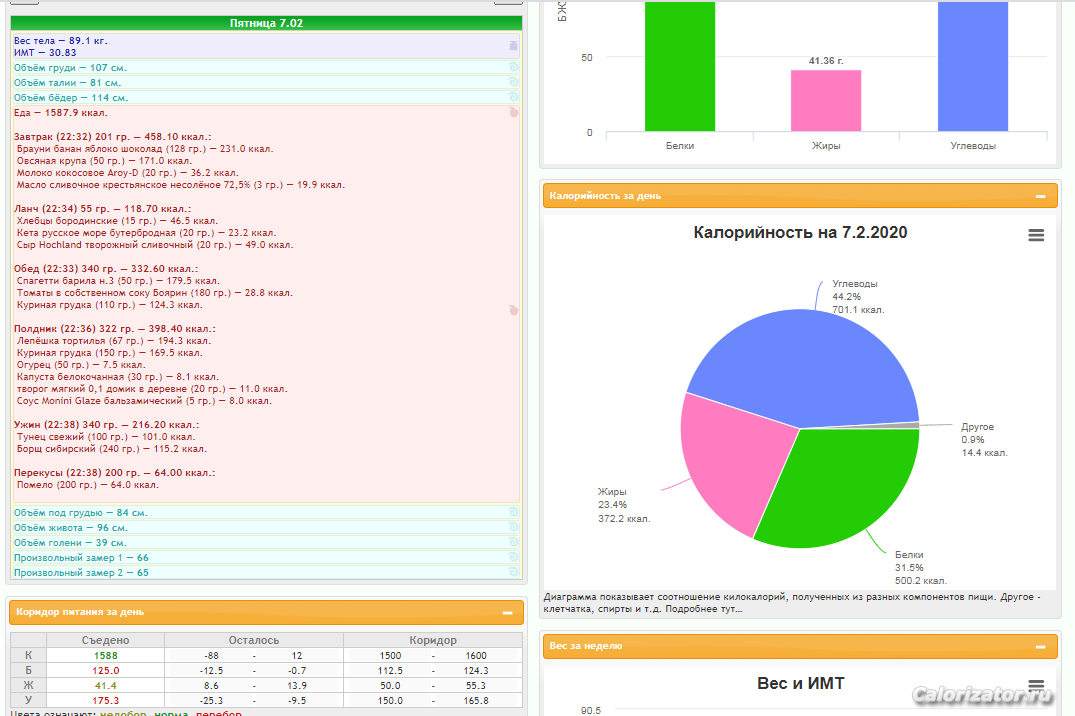The image size is (1075, 716).
Task: Click the Лепёшка тортилья (67 гр.) item
Action: [114, 341]
